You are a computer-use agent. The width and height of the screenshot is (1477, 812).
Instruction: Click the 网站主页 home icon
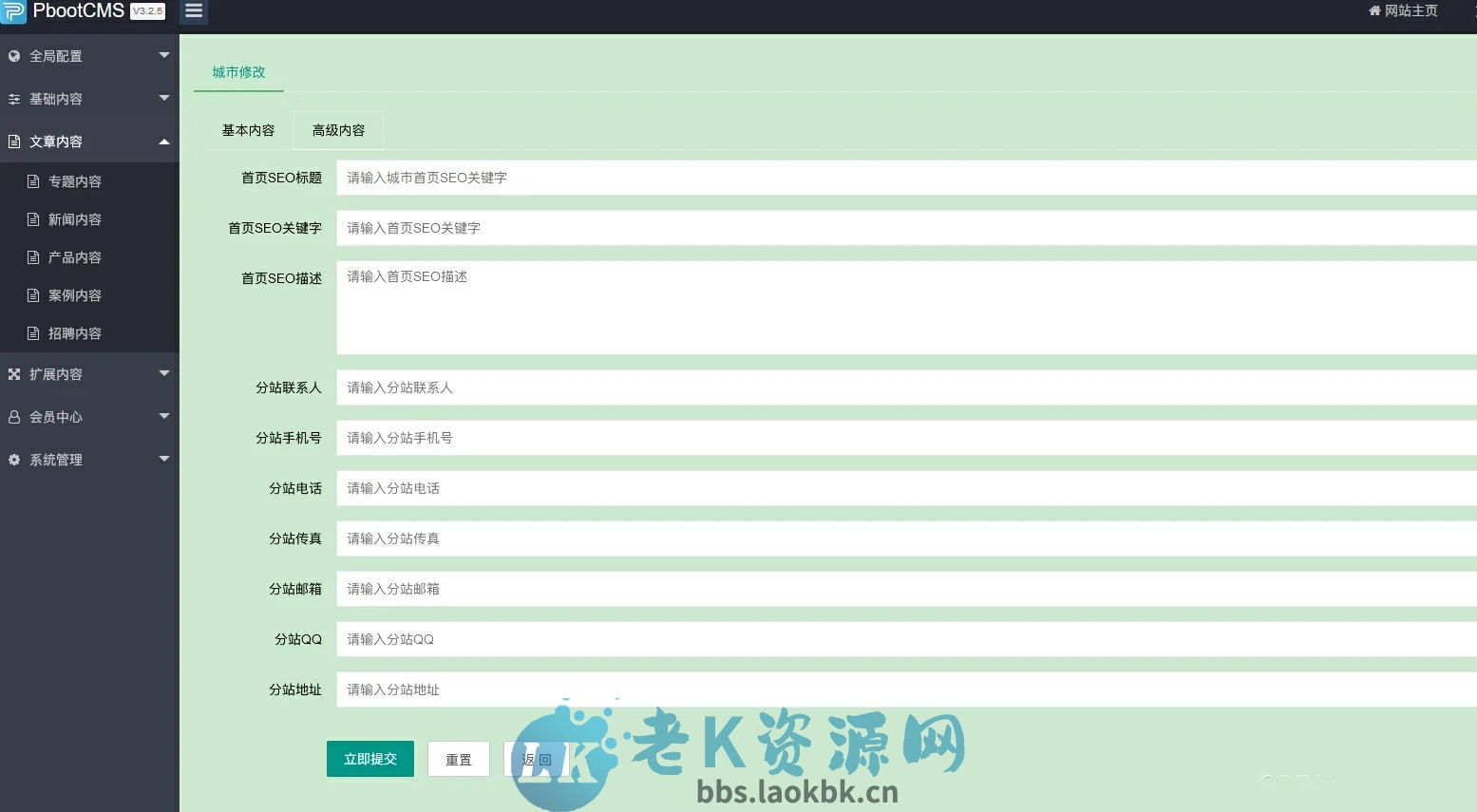click(x=1373, y=10)
